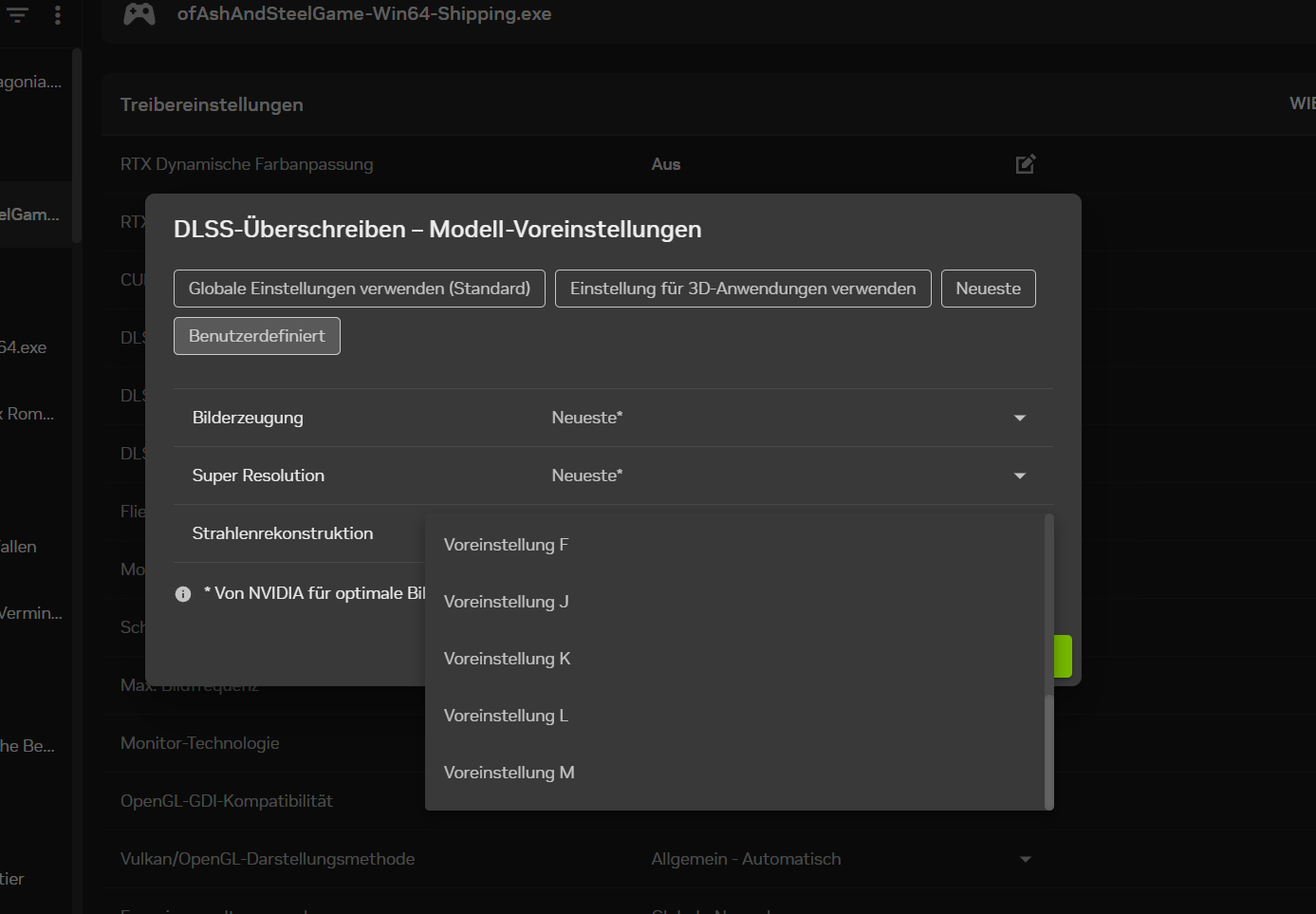Pick Voreinstellung J from the list
Image resolution: width=1316 pixels, height=914 pixels.
734,602
